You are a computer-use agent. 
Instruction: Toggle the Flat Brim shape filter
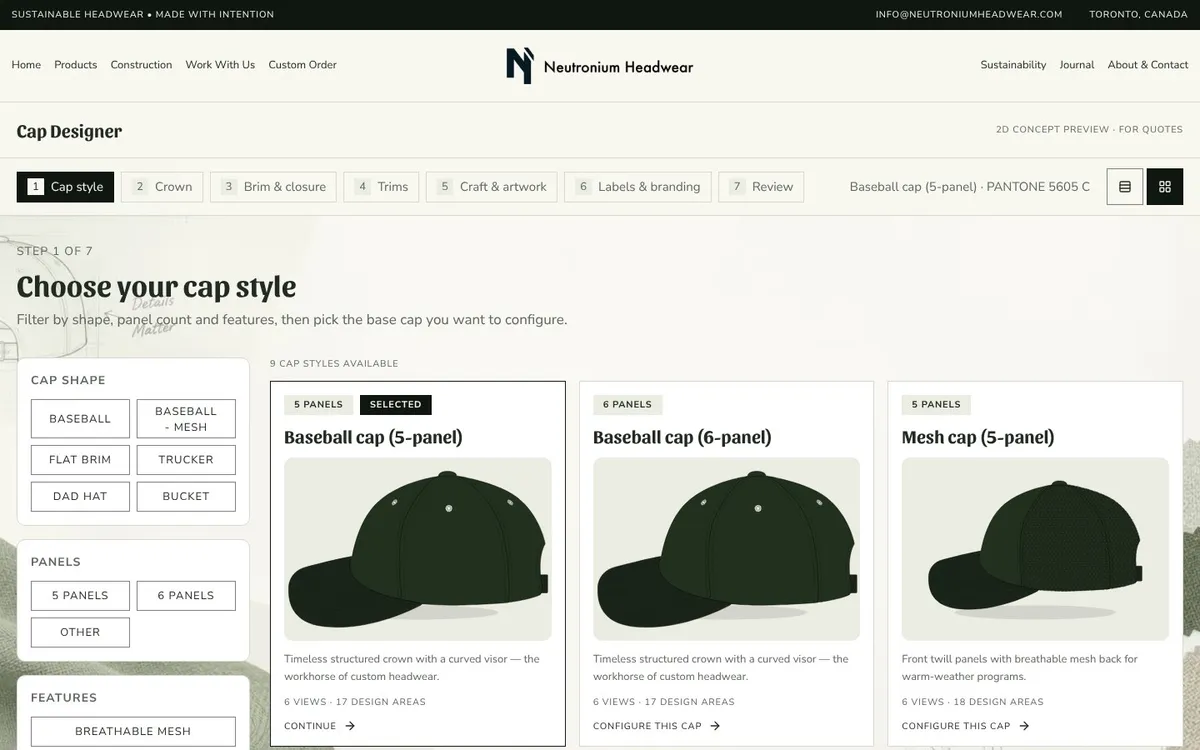click(x=80, y=460)
